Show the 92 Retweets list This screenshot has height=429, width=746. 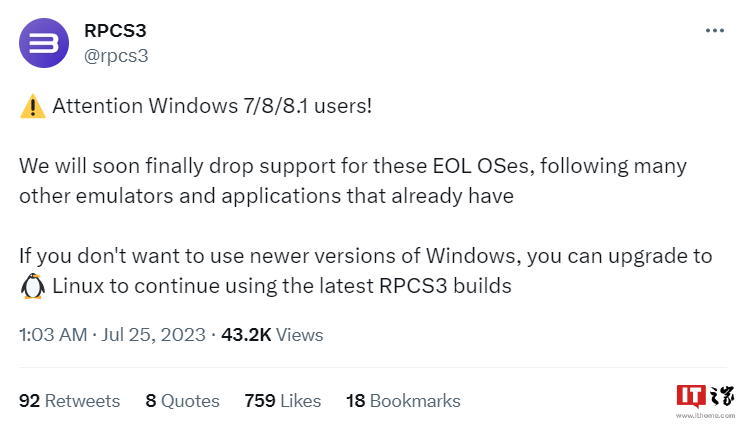pos(70,401)
